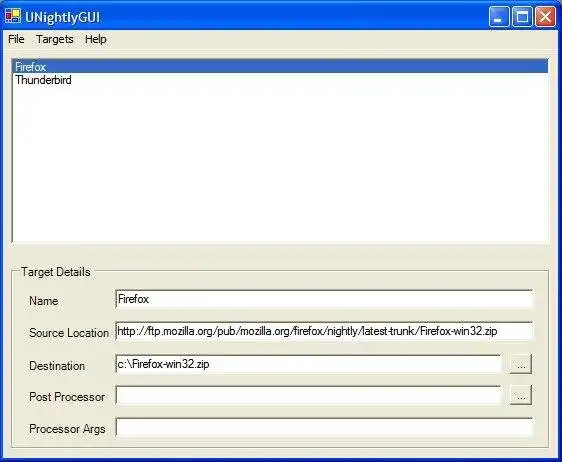The width and height of the screenshot is (562, 462).
Task: Open the Help menu
Action: [96, 39]
